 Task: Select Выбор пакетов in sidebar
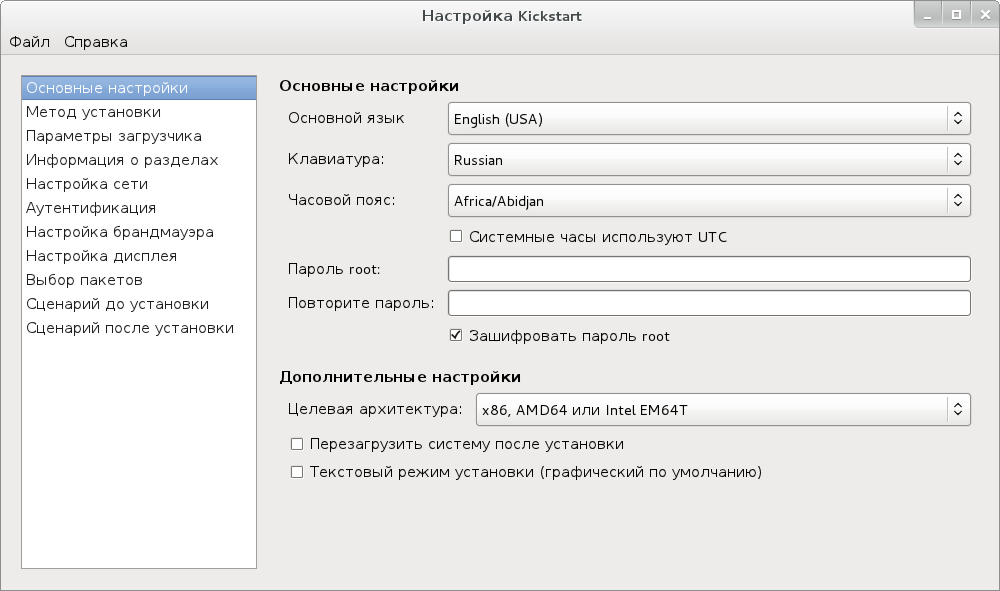(x=84, y=280)
